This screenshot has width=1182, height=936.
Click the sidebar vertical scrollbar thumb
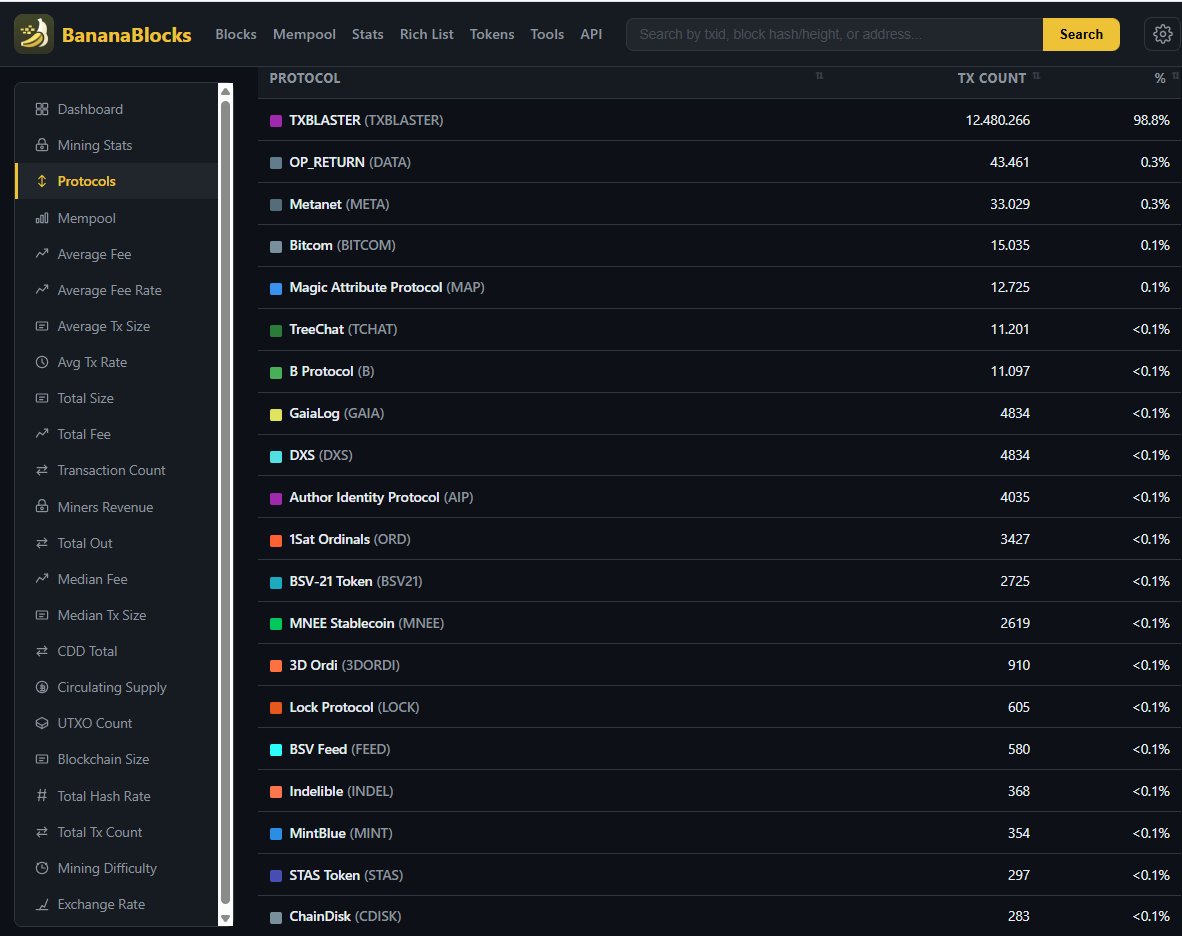(225, 502)
